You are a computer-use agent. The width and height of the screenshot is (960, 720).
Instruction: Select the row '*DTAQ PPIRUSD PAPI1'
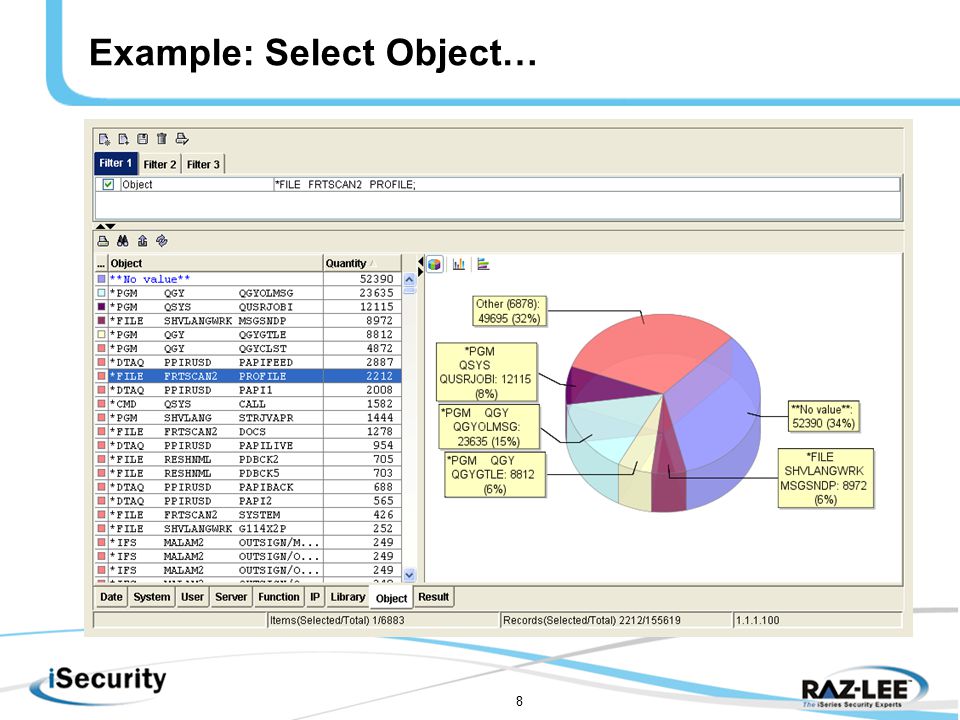point(248,390)
